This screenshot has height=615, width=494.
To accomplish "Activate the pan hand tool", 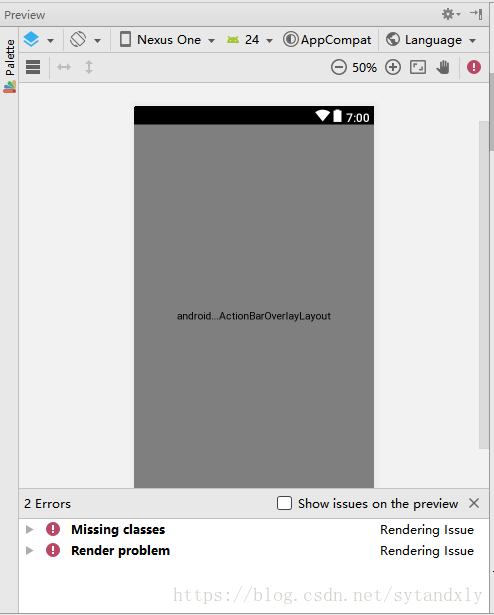I will [x=443, y=67].
